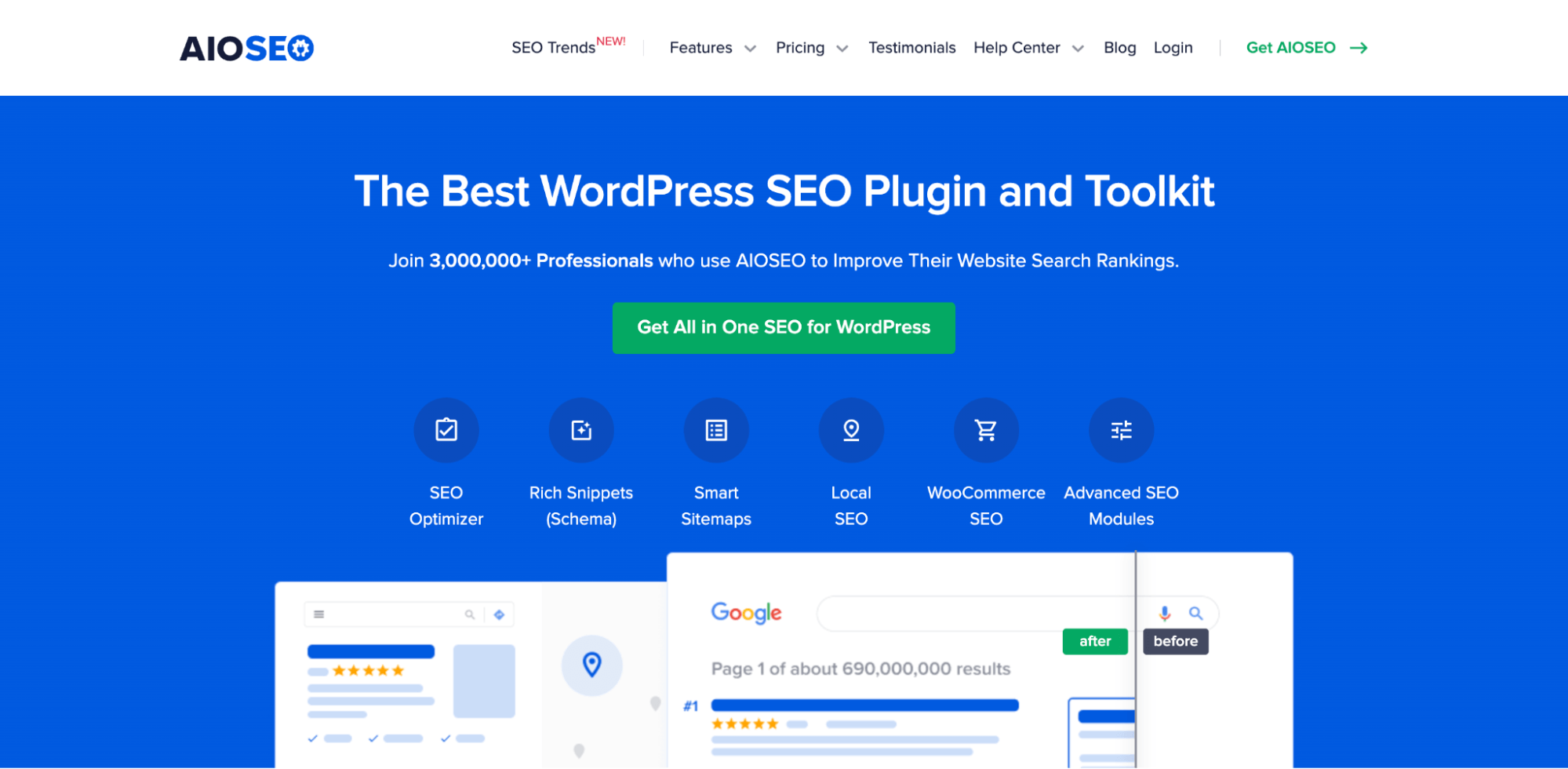Open the Advanced SEO Modules sliders icon

point(1121,430)
